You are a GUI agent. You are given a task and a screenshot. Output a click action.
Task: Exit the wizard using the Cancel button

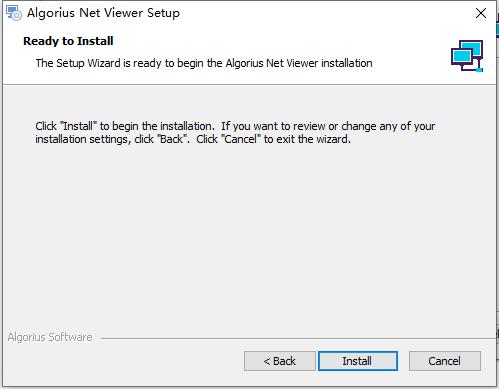445,361
